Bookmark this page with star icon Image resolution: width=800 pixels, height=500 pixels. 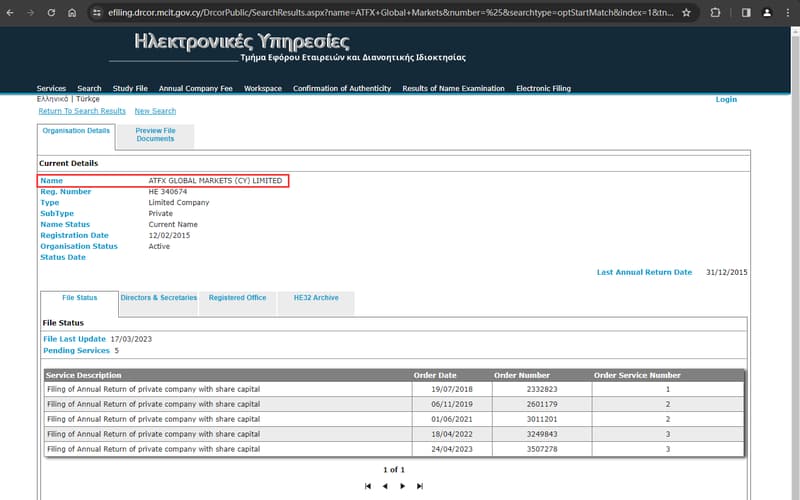(686, 13)
